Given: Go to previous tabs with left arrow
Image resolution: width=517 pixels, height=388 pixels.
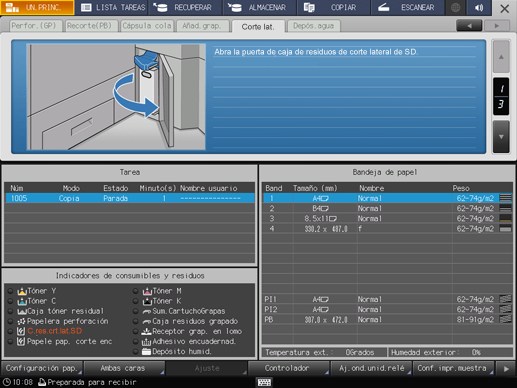Looking at the screenshot, I should coord(469,26).
